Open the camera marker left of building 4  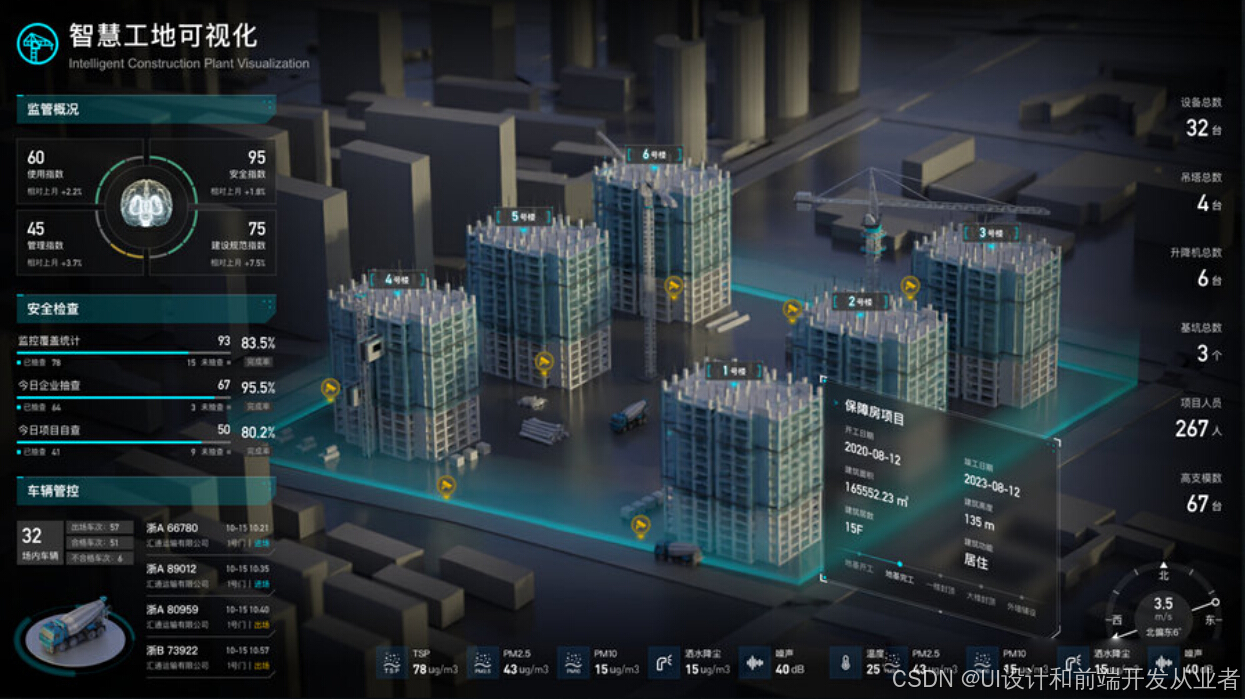point(329,388)
